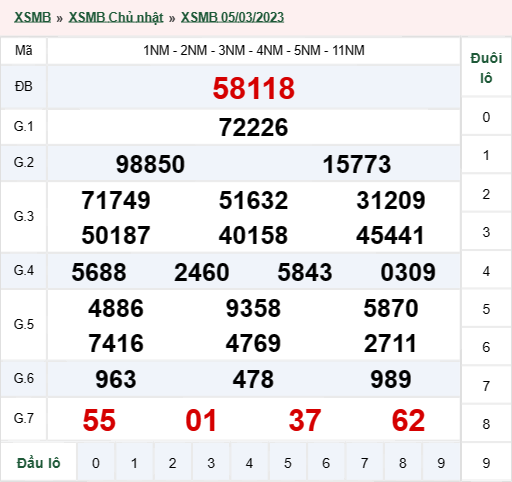
Task: Select Đuôi lô digit 4
Action: coord(486,271)
